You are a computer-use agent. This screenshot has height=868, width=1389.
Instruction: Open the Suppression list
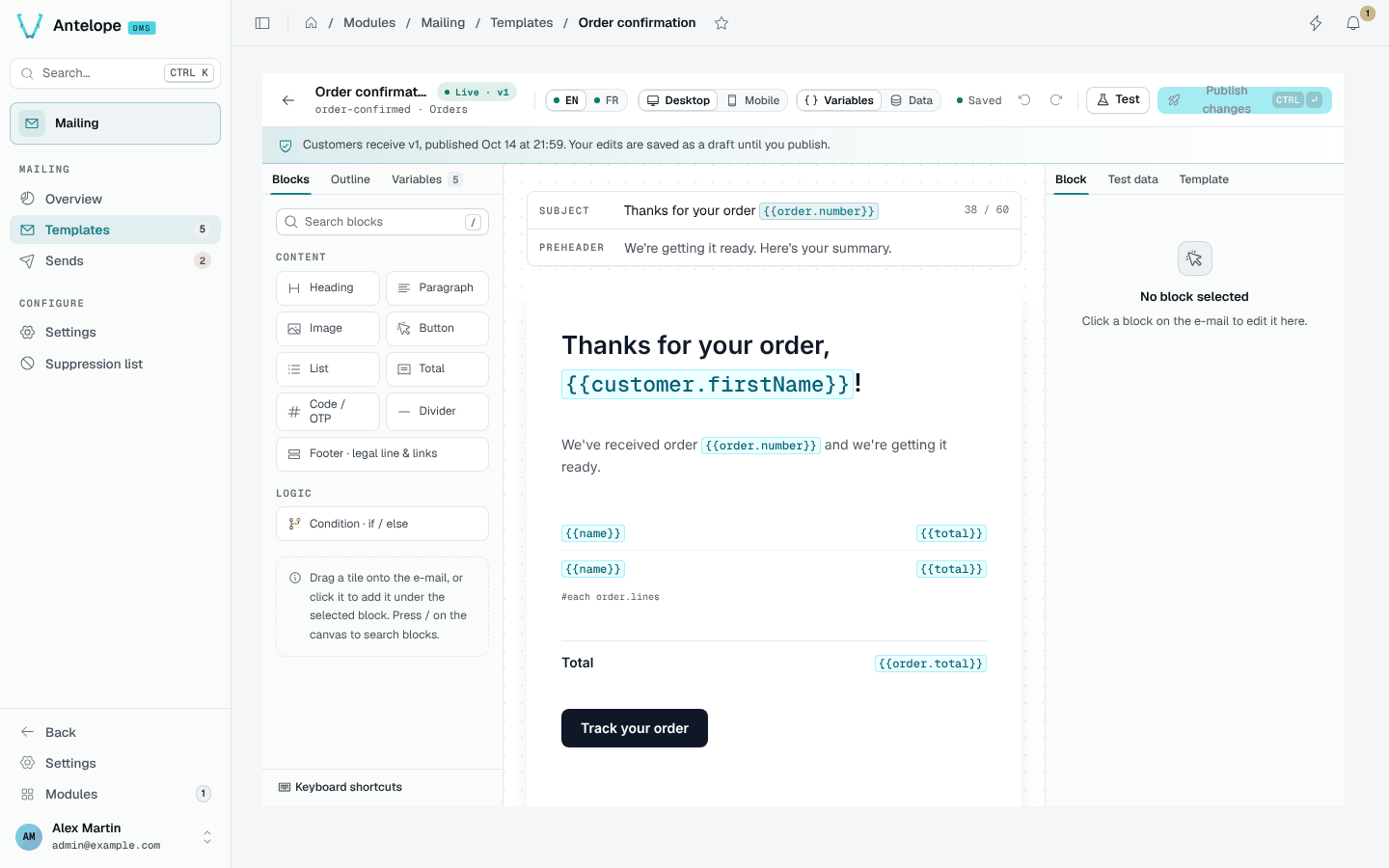(115, 364)
